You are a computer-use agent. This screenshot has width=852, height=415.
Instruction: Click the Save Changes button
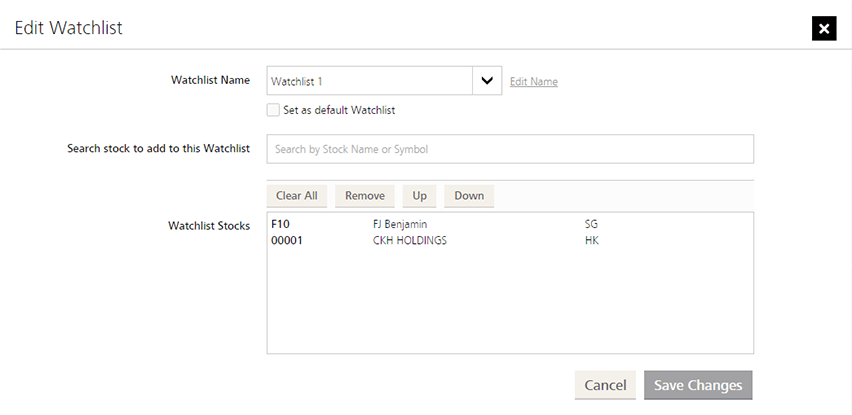point(698,385)
